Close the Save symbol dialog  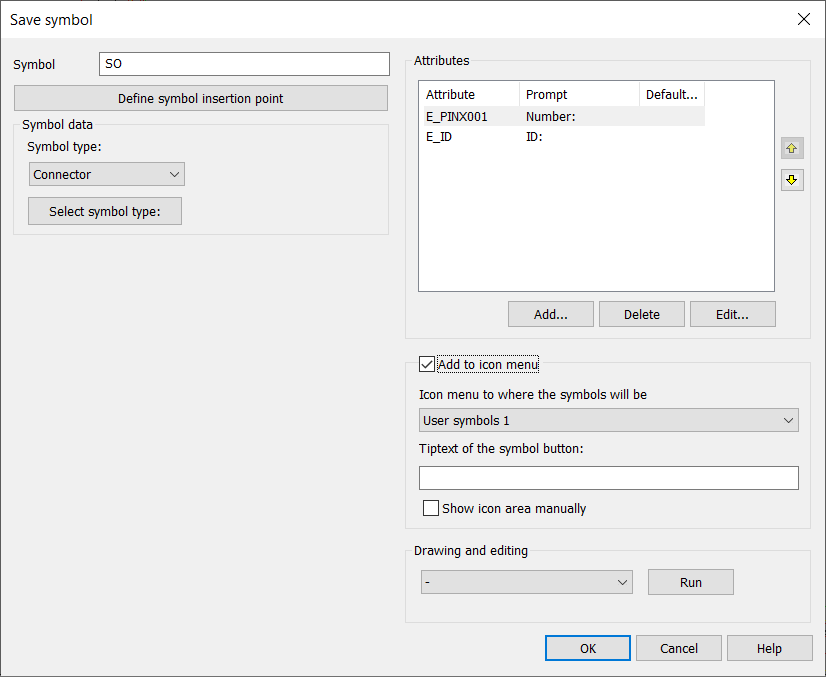pos(803,19)
